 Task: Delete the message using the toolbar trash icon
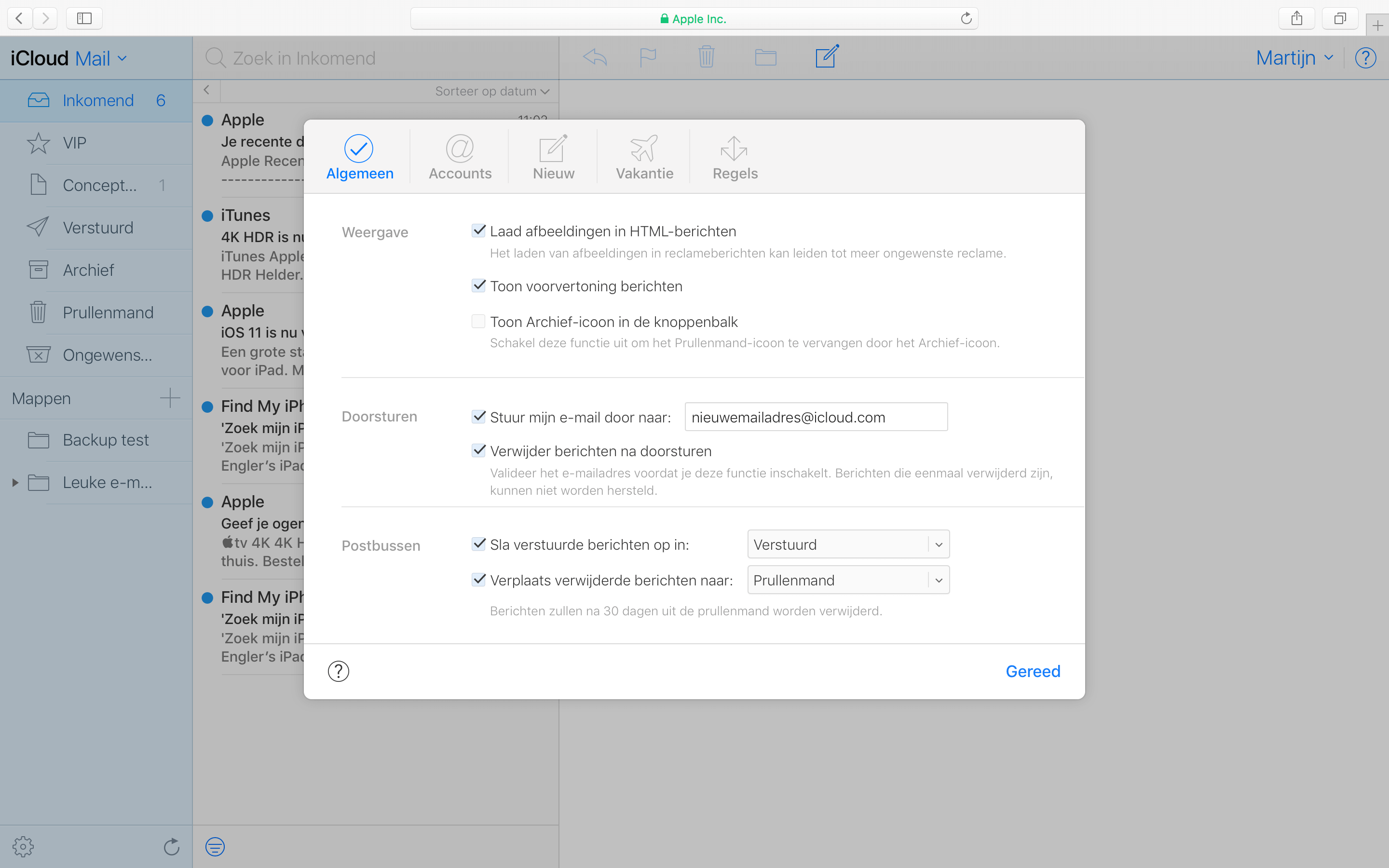[707, 57]
